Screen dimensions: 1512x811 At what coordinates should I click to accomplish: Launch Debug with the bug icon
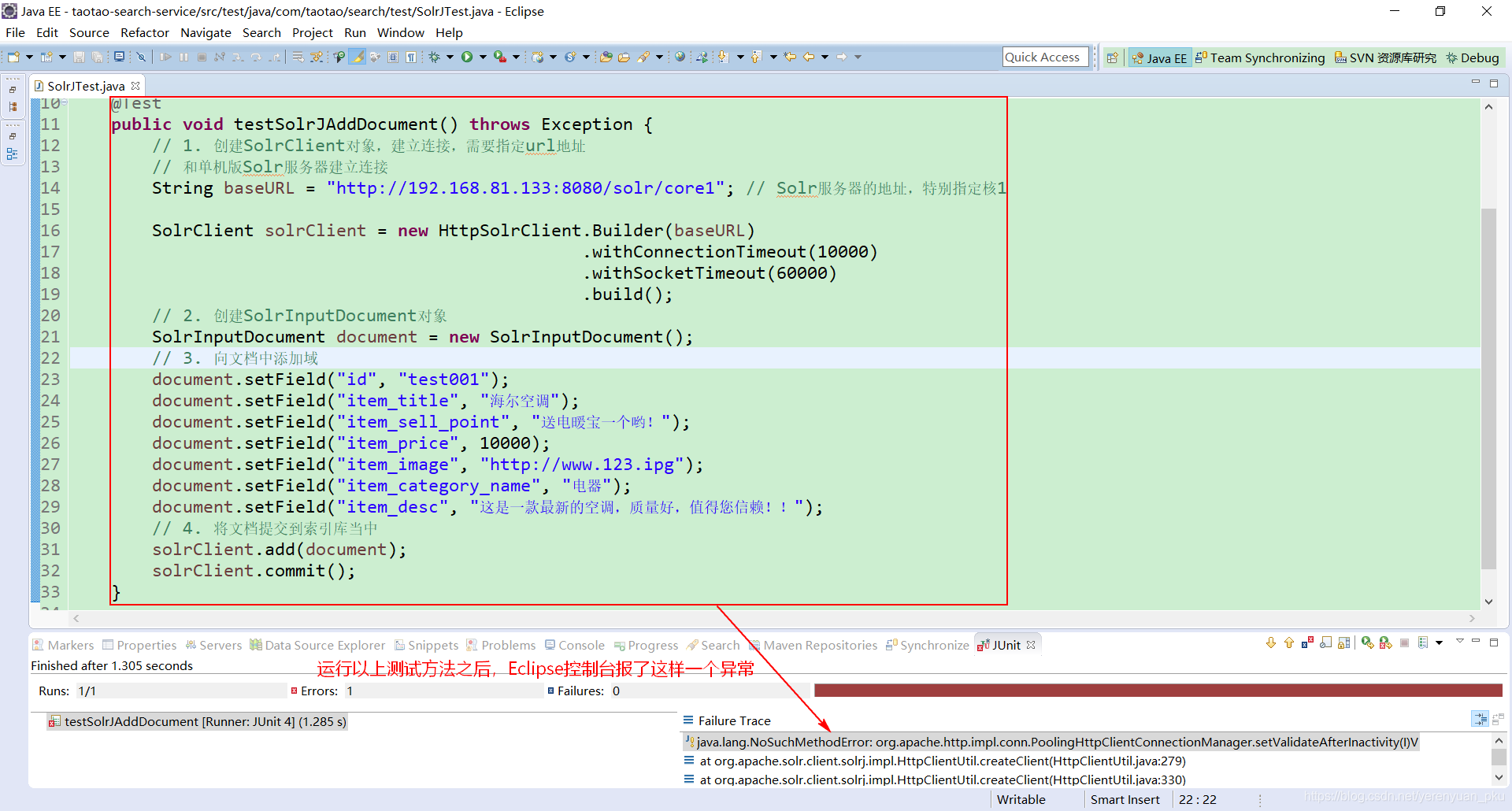pos(434,57)
